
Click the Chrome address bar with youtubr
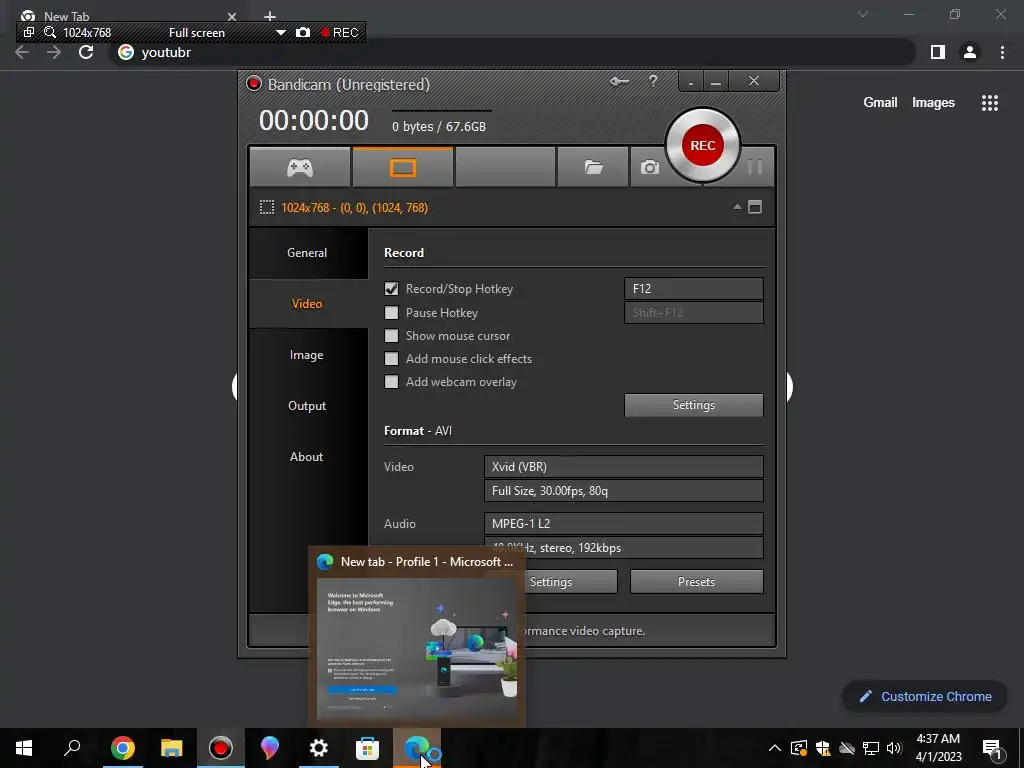click(x=513, y=52)
